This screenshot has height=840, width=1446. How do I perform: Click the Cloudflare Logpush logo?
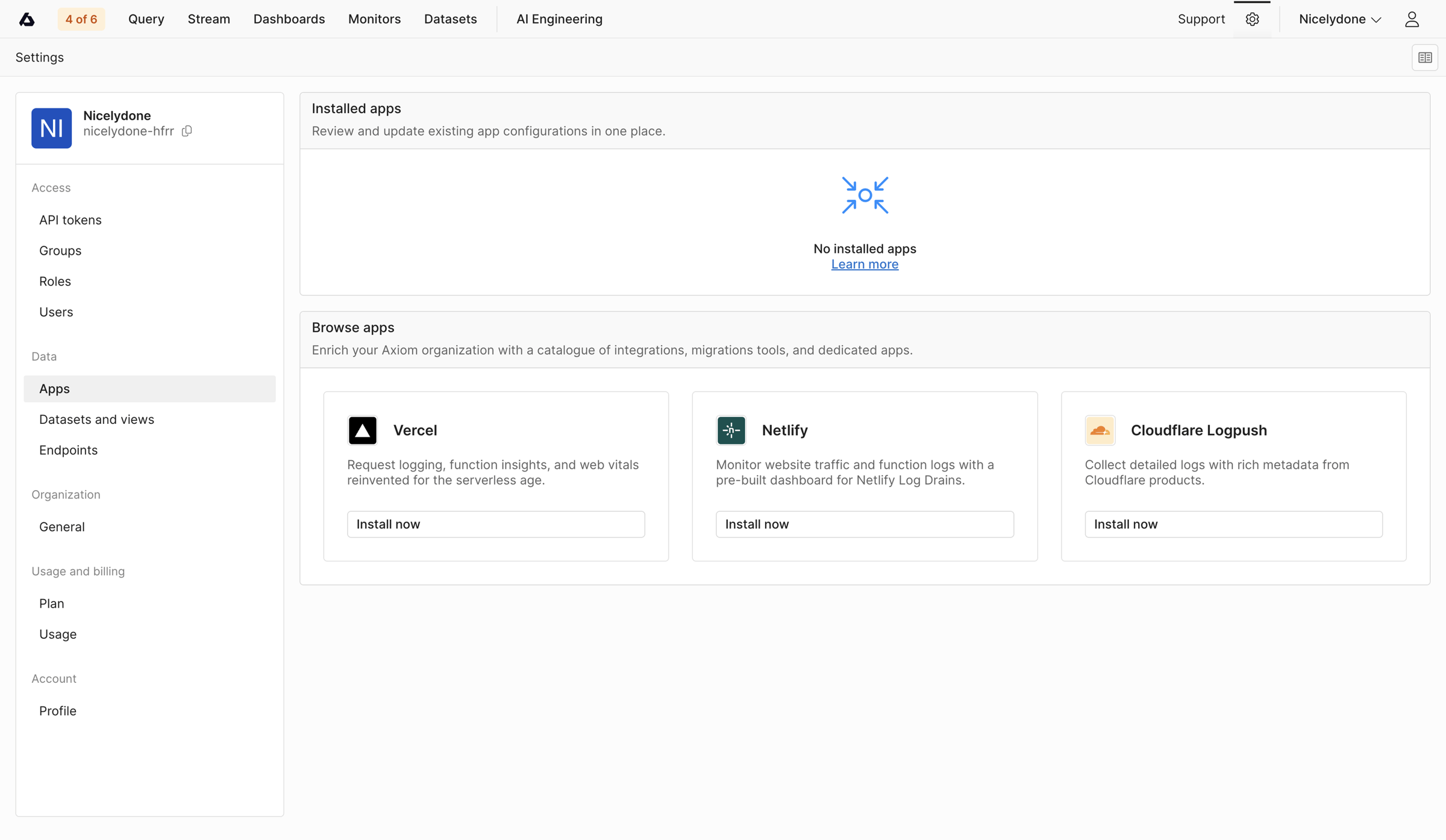(x=1100, y=431)
